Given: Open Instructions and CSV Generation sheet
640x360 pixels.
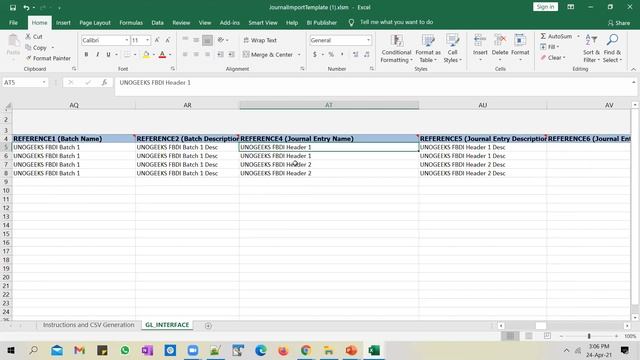Looking at the screenshot, I should point(89,325).
